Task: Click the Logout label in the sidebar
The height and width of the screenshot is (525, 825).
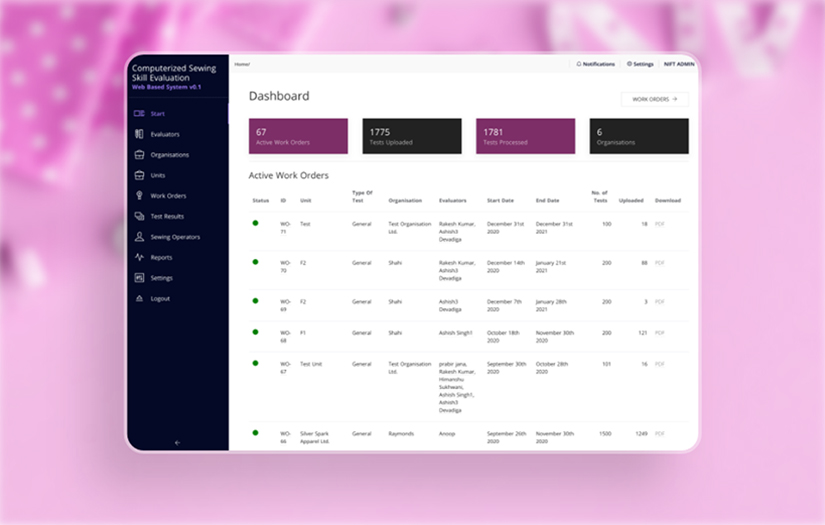Action: pyautogui.click(x=160, y=298)
